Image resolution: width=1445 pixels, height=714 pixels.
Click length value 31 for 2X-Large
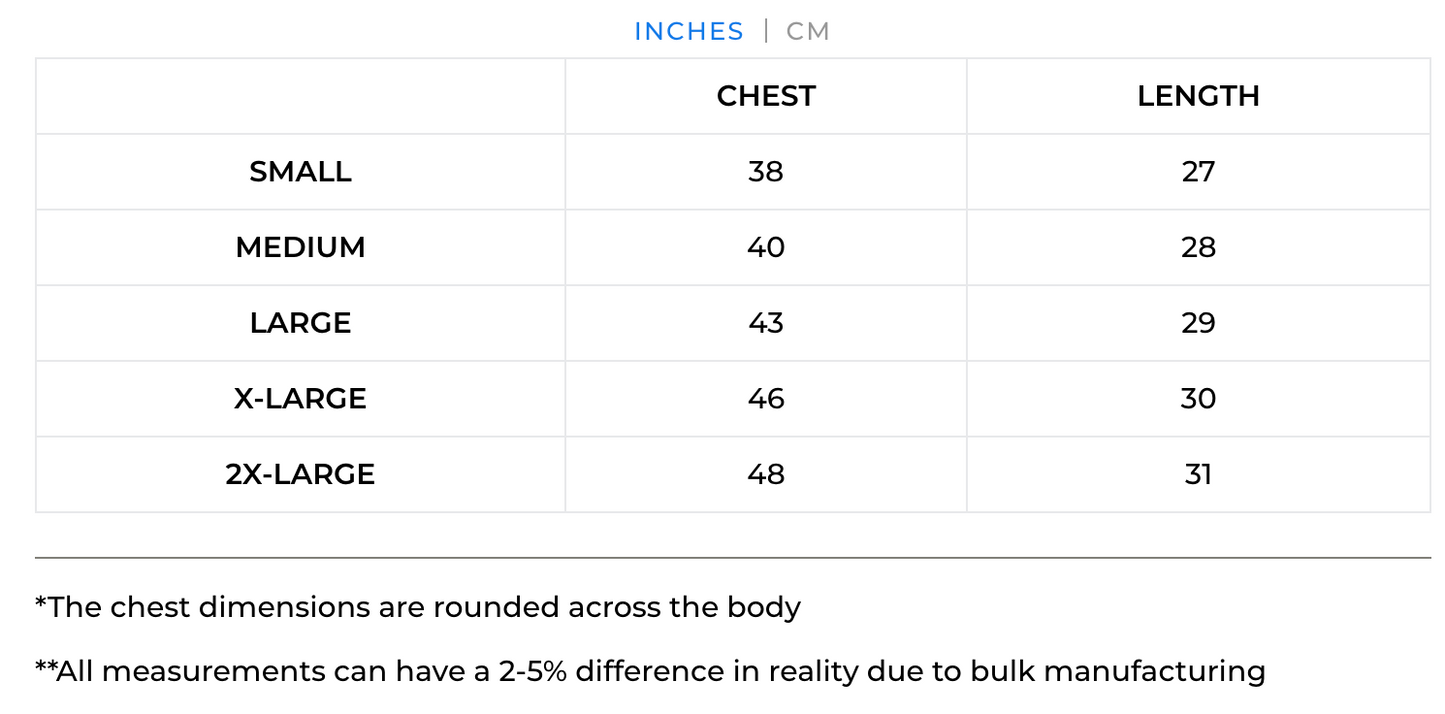[1198, 474]
